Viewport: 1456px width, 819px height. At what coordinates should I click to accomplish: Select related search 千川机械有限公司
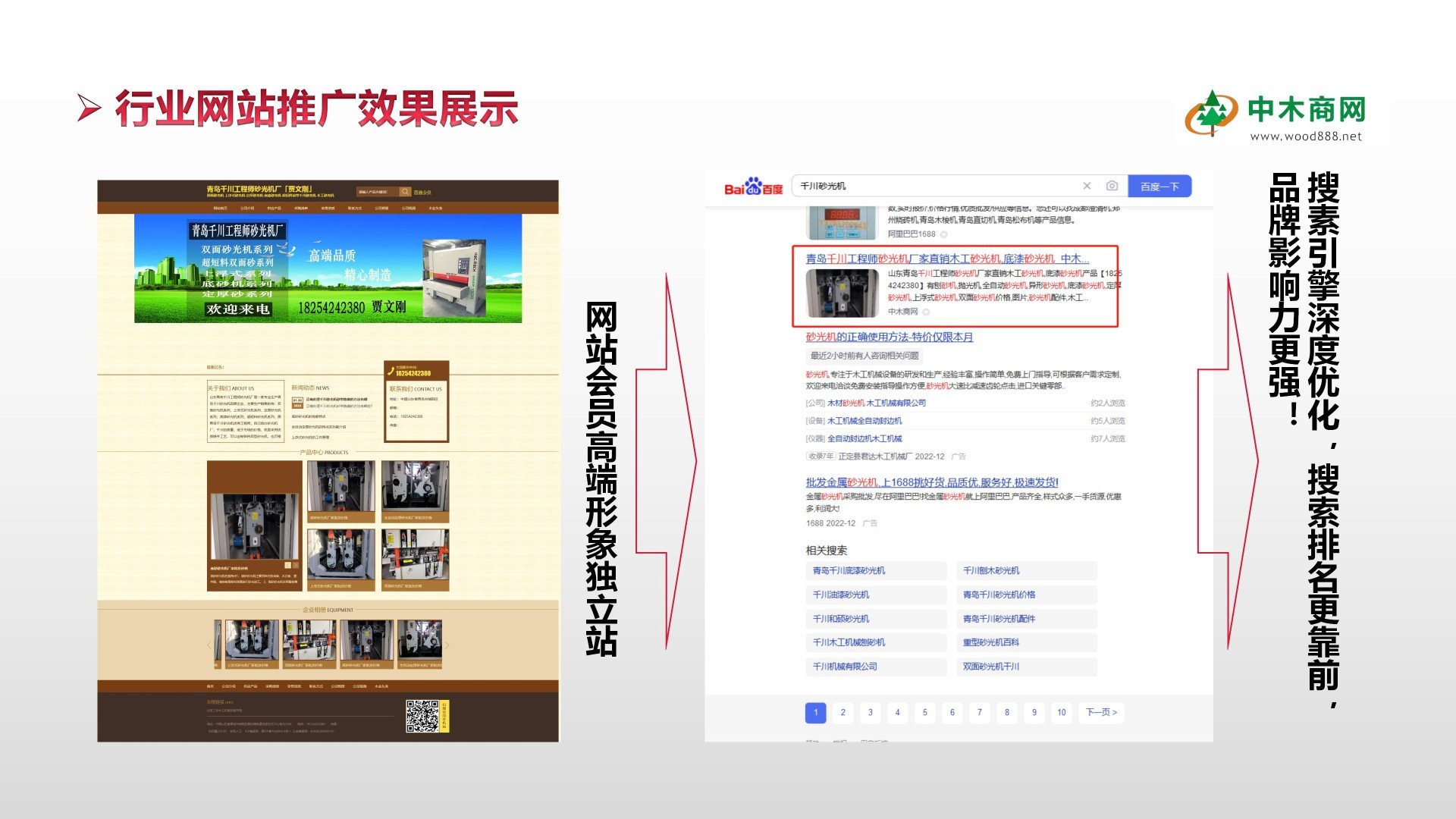point(876,667)
